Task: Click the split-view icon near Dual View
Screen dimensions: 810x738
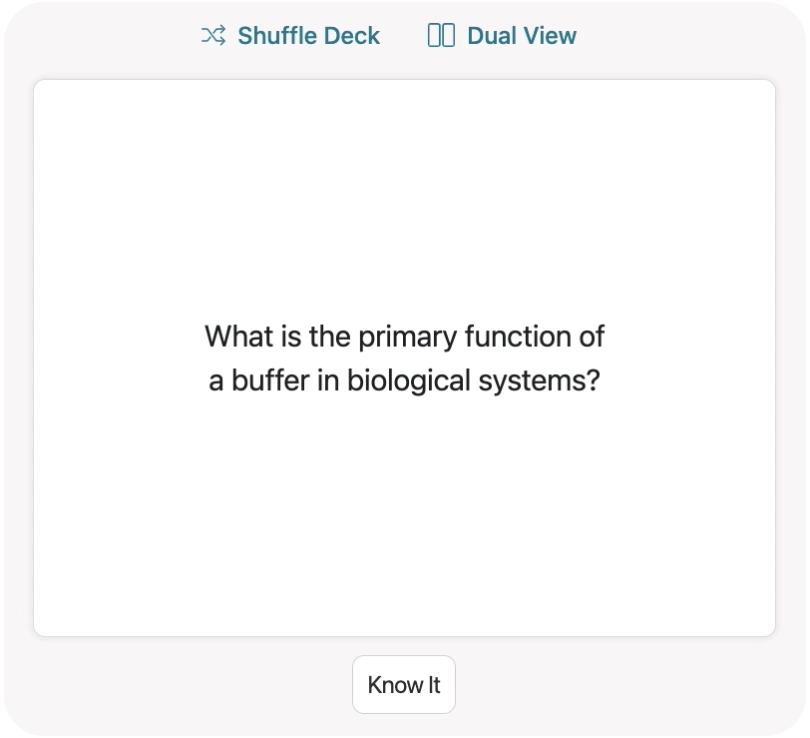Action: 441,35
